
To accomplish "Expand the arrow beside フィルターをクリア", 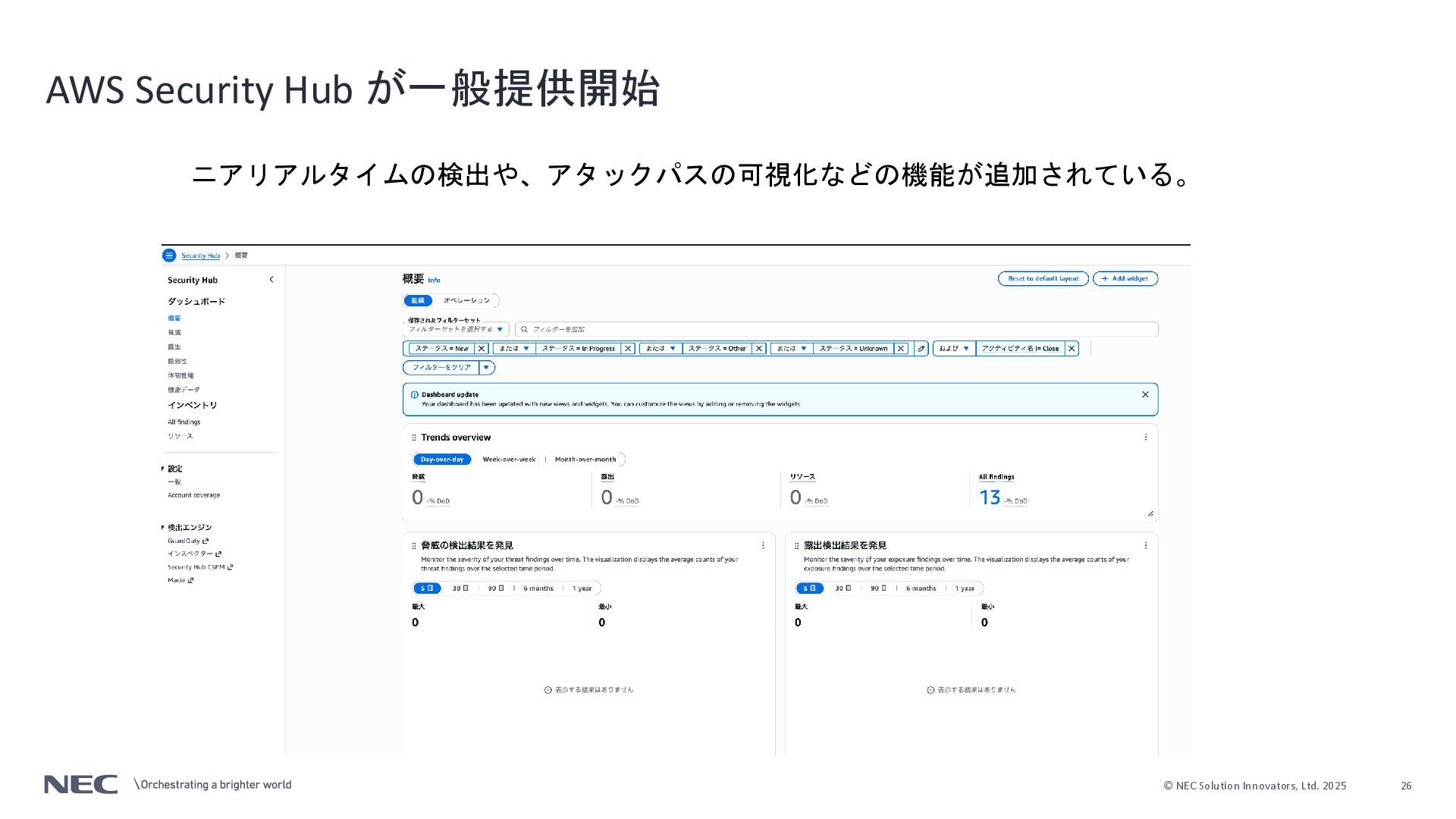I will [487, 368].
